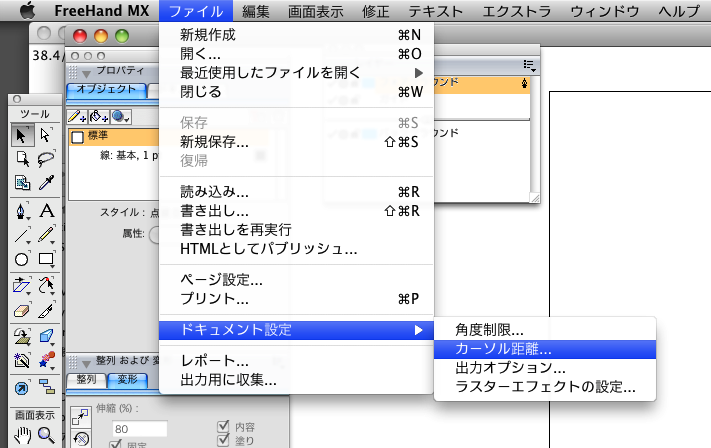
Task: Select the Pen tool
Action: pyautogui.click(x=21, y=211)
